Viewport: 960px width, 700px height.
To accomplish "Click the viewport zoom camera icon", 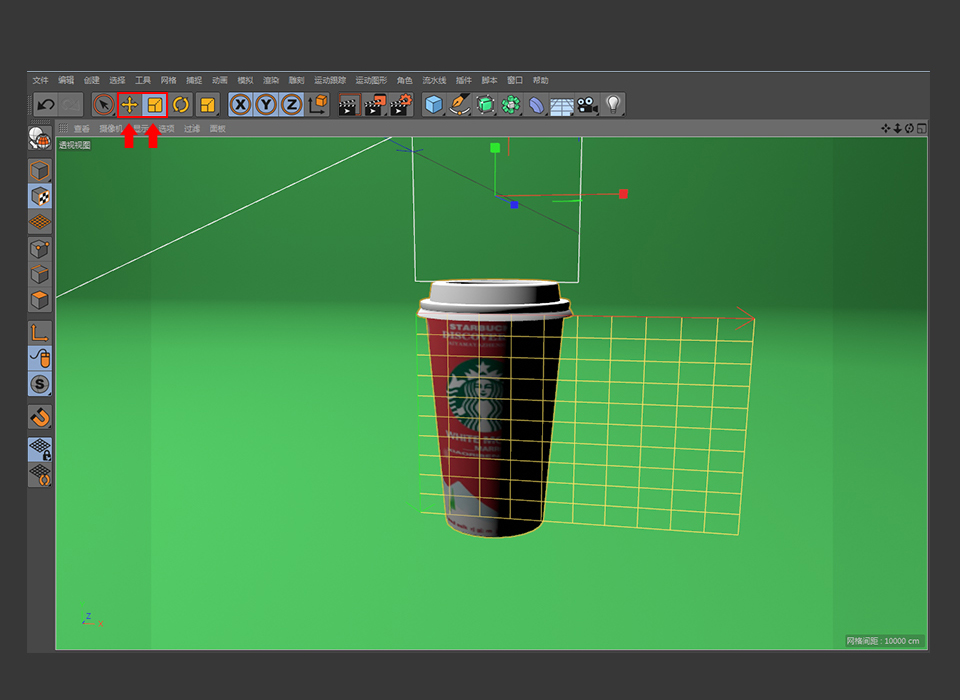I will tap(898, 128).
